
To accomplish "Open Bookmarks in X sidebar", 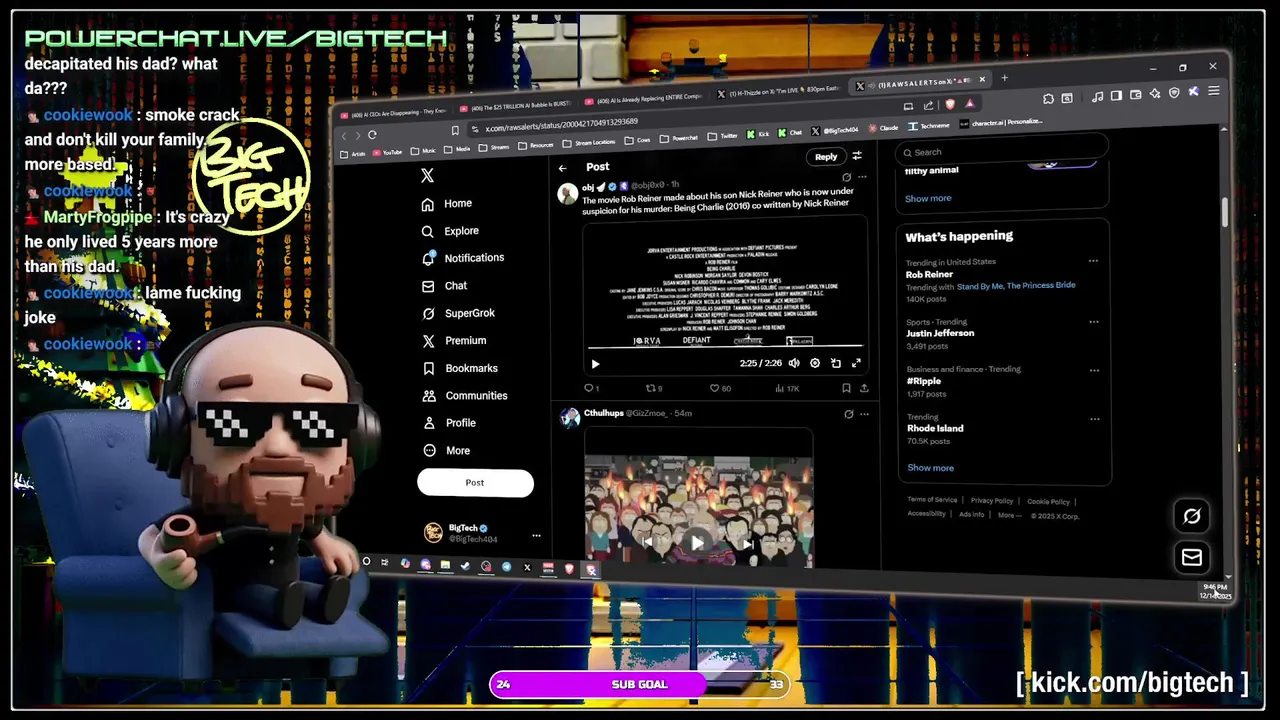I will pos(460,368).
